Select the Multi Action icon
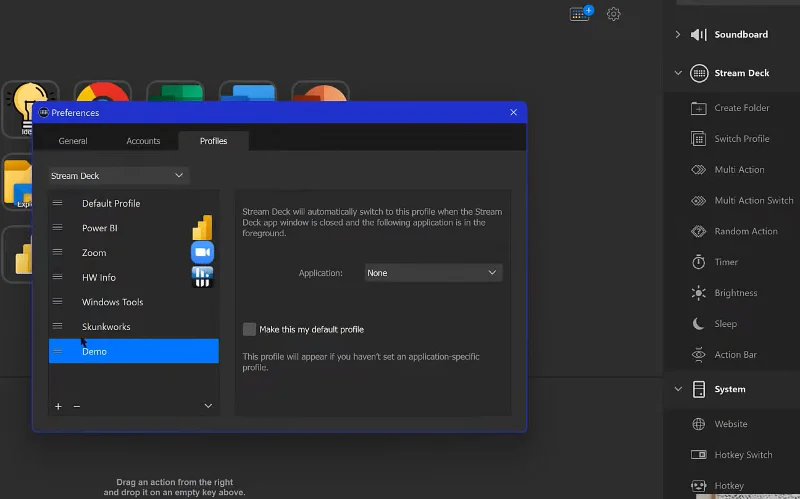Image resolution: width=800 pixels, height=499 pixels. click(698, 169)
